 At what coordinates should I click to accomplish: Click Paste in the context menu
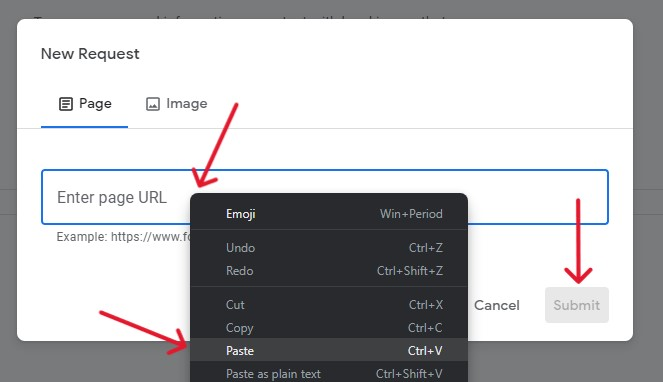point(329,351)
